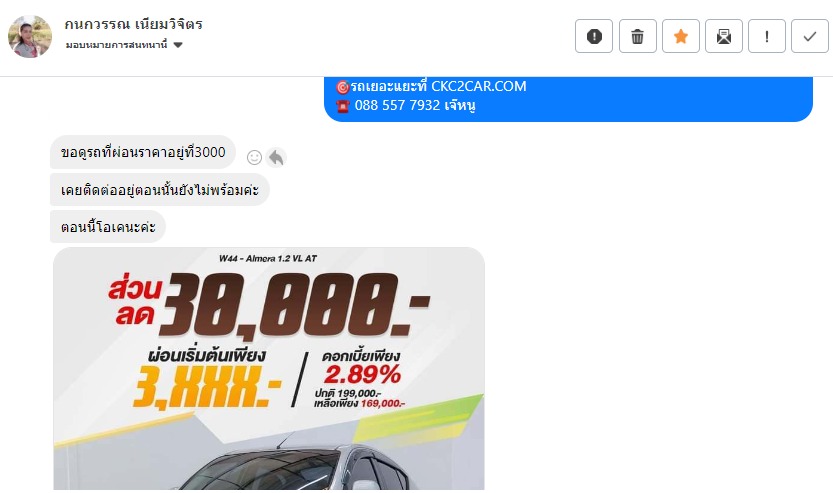Delete conversation using trash icon
The height and width of the screenshot is (493, 833).
[x=638, y=36]
